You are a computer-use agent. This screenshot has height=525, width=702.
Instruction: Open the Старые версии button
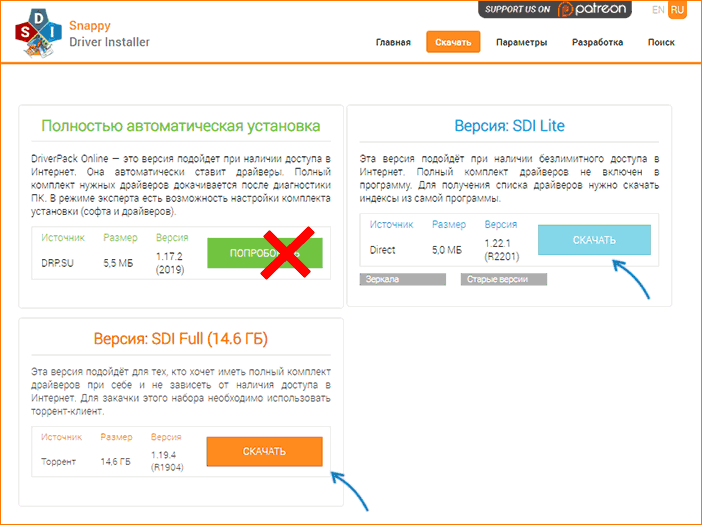504,279
